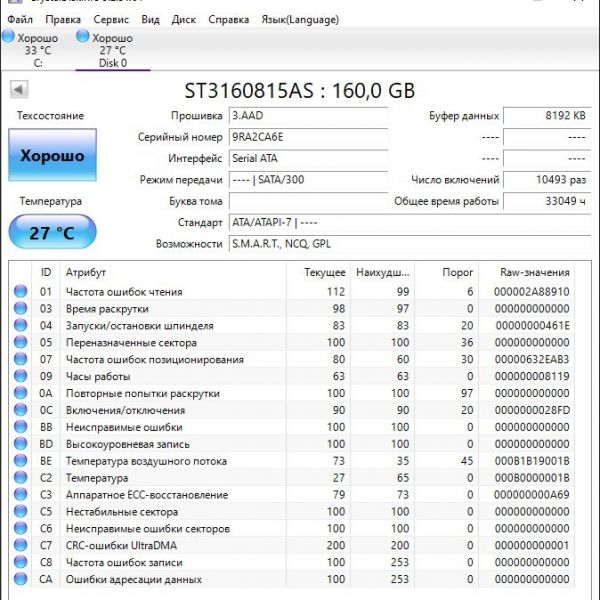This screenshot has width=600, height=600.
Task: Open the Вид menu
Action: point(150,19)
